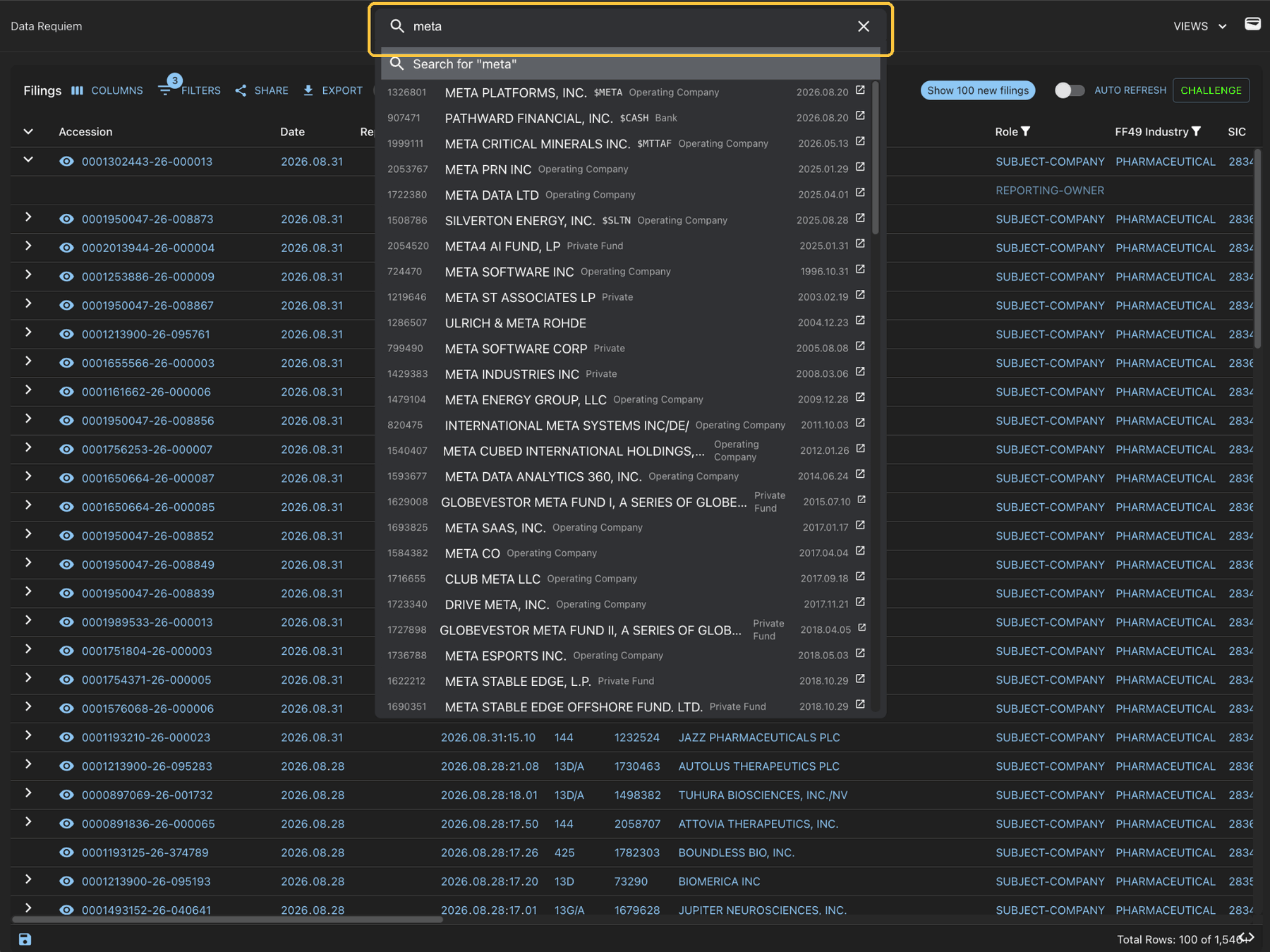Click the save icon in the status bar
The height and width of the screenshot is (952, 1270).
pos(25,939)
